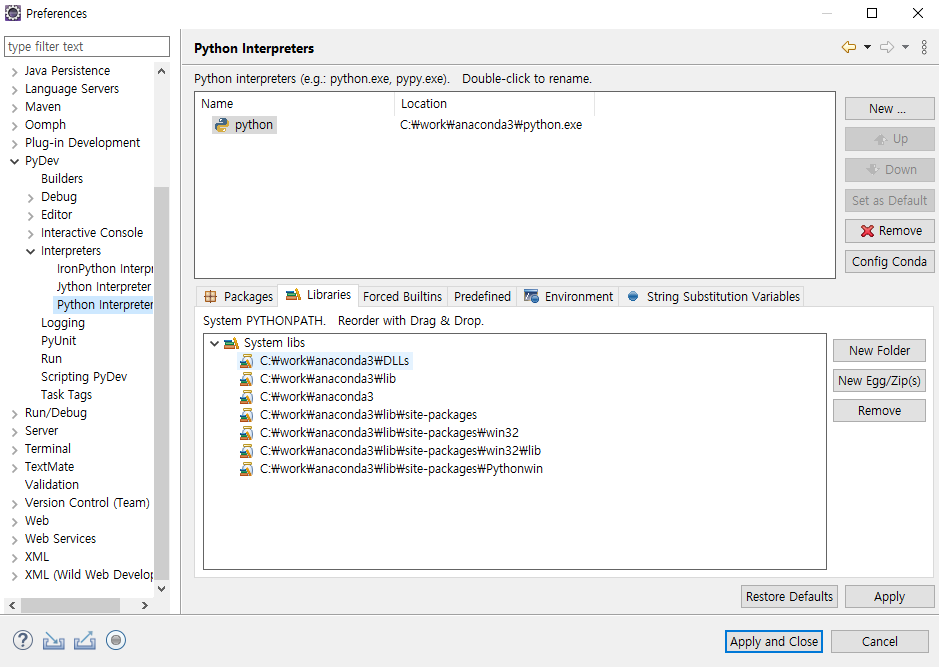Click the horizontal scroll right arrow
This screenshot has height=667, width=939.
click(x=144, y=605)
